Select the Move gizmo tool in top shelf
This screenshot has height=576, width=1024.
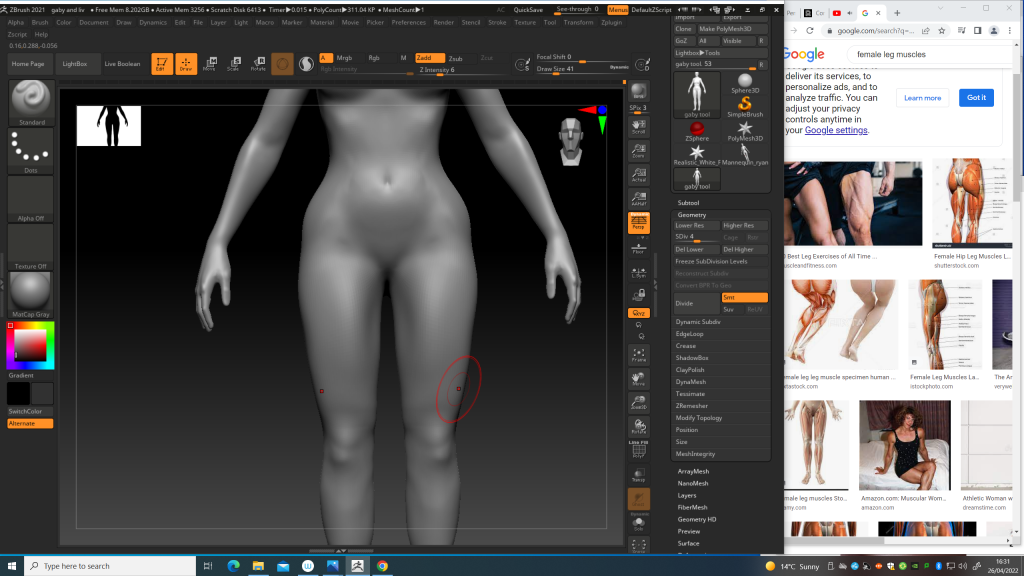(210, 64)
